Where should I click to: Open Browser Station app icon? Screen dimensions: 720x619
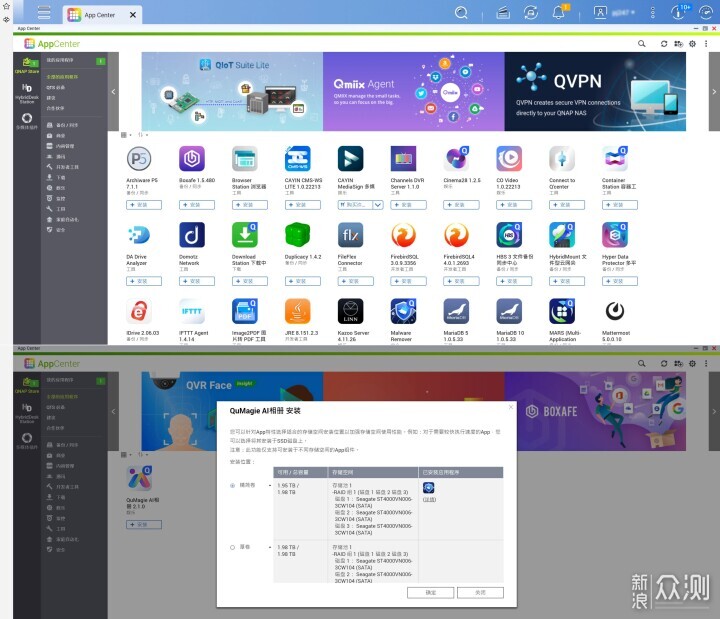tap(245, 159)
